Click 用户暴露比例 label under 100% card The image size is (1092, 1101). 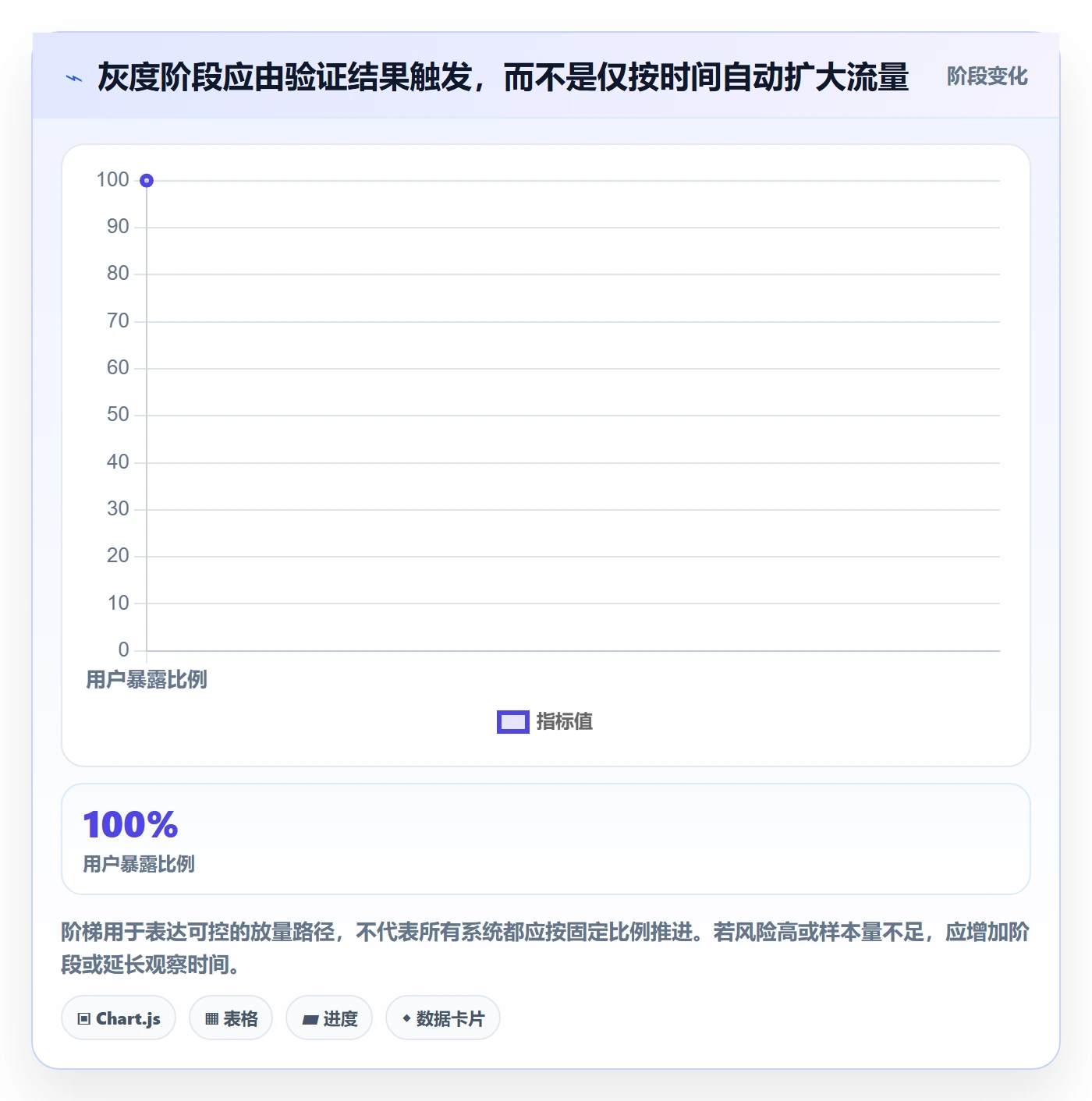click(139, 864)
